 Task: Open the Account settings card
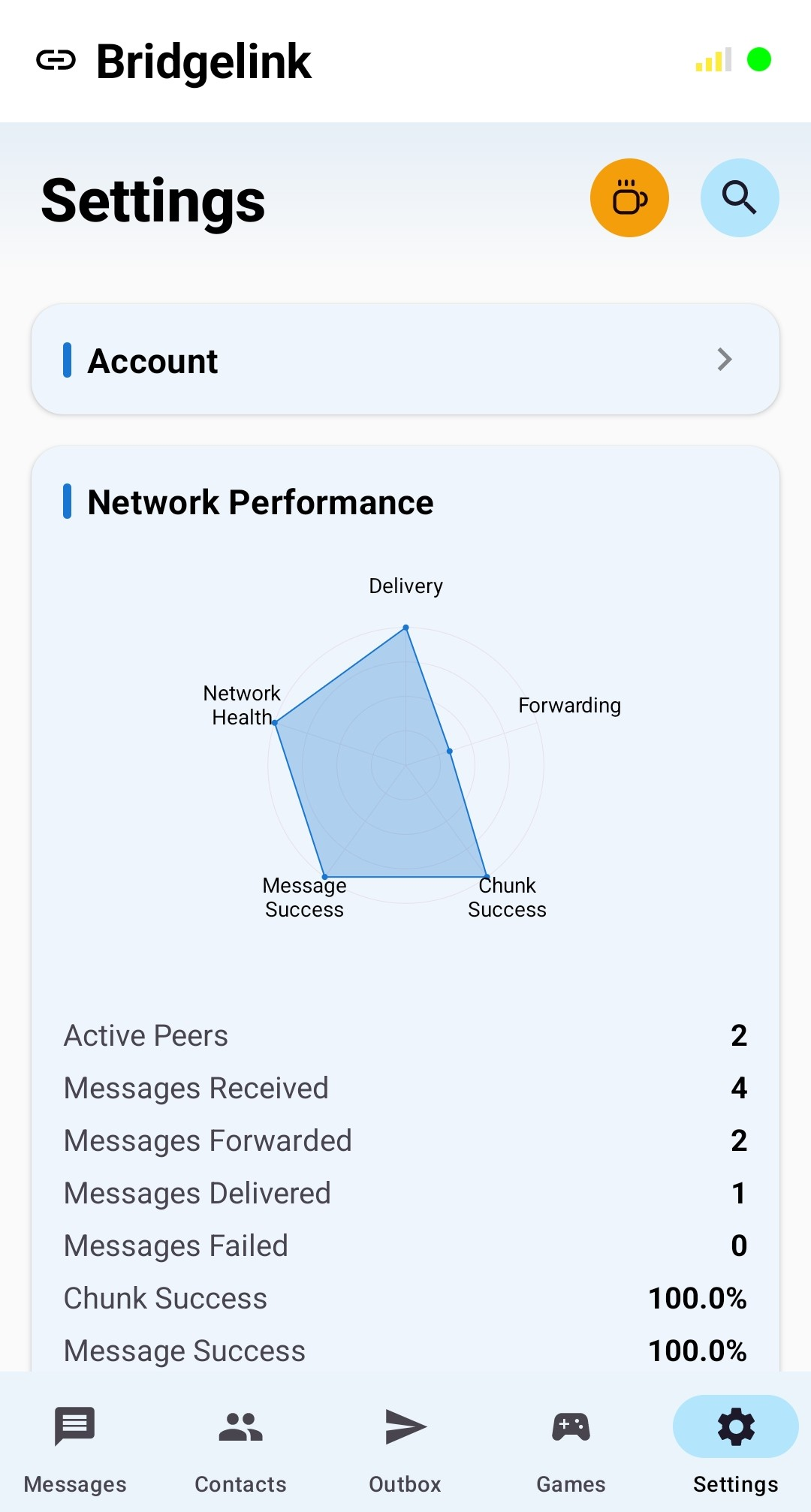point(375,360)
